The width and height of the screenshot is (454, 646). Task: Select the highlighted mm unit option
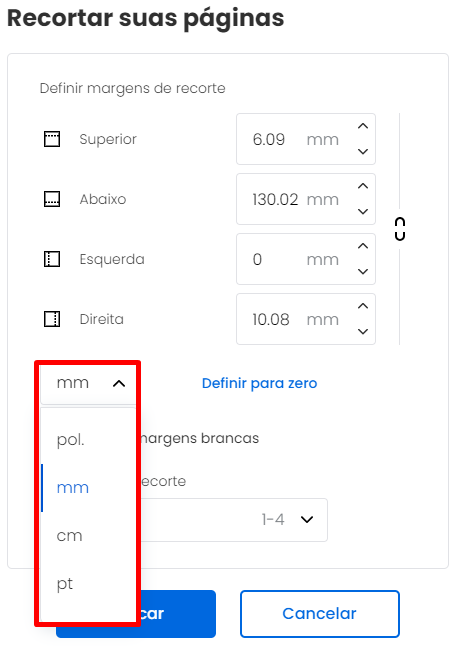click(x=88, y=488)
